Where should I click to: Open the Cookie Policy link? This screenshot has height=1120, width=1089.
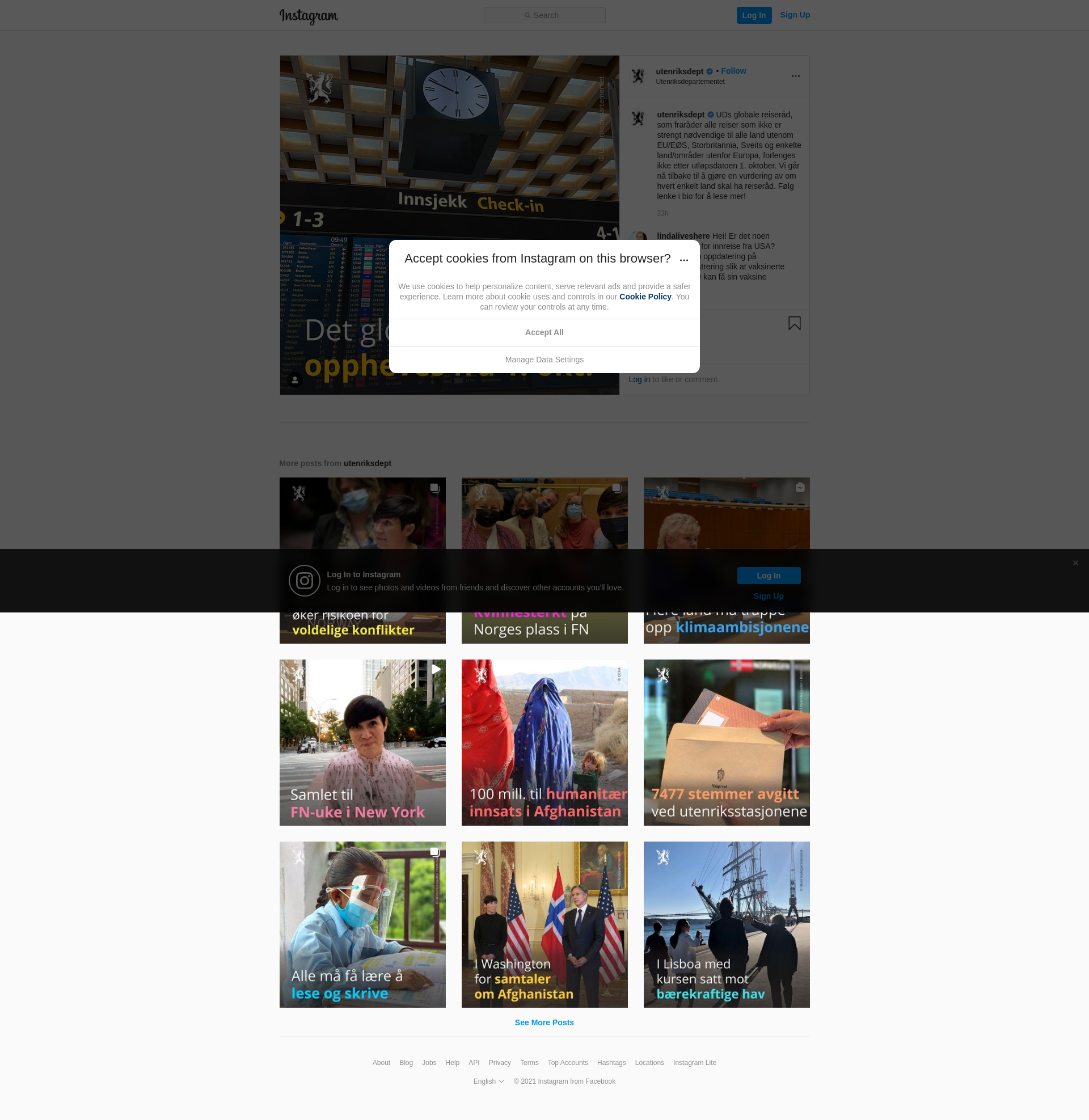click(x=644, y=297)
